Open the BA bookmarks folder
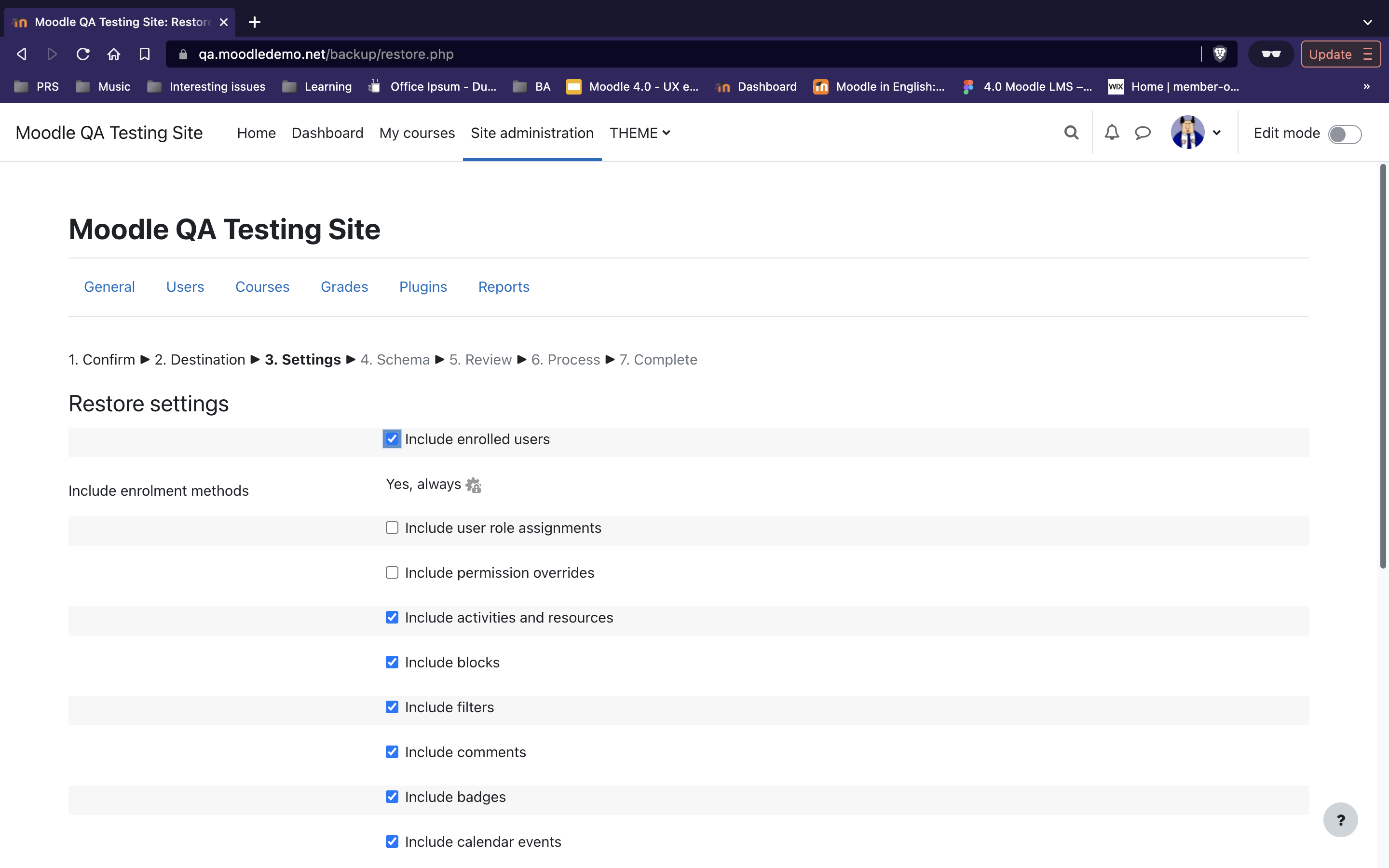 531,87
